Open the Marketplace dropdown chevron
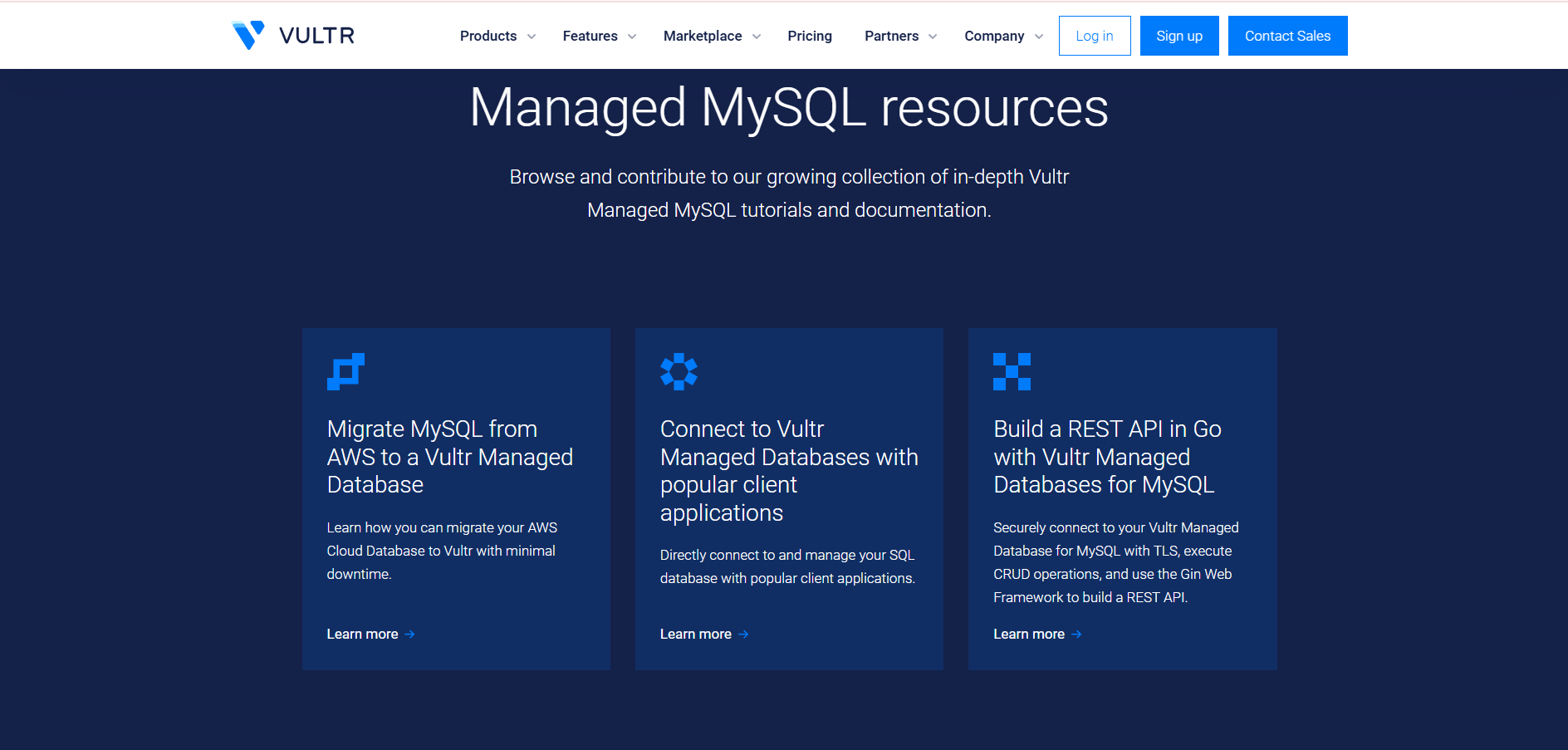 click(757, 37)
